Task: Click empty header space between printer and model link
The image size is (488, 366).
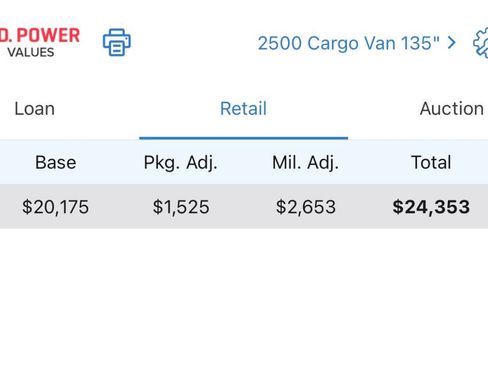Action: (193, 43)
